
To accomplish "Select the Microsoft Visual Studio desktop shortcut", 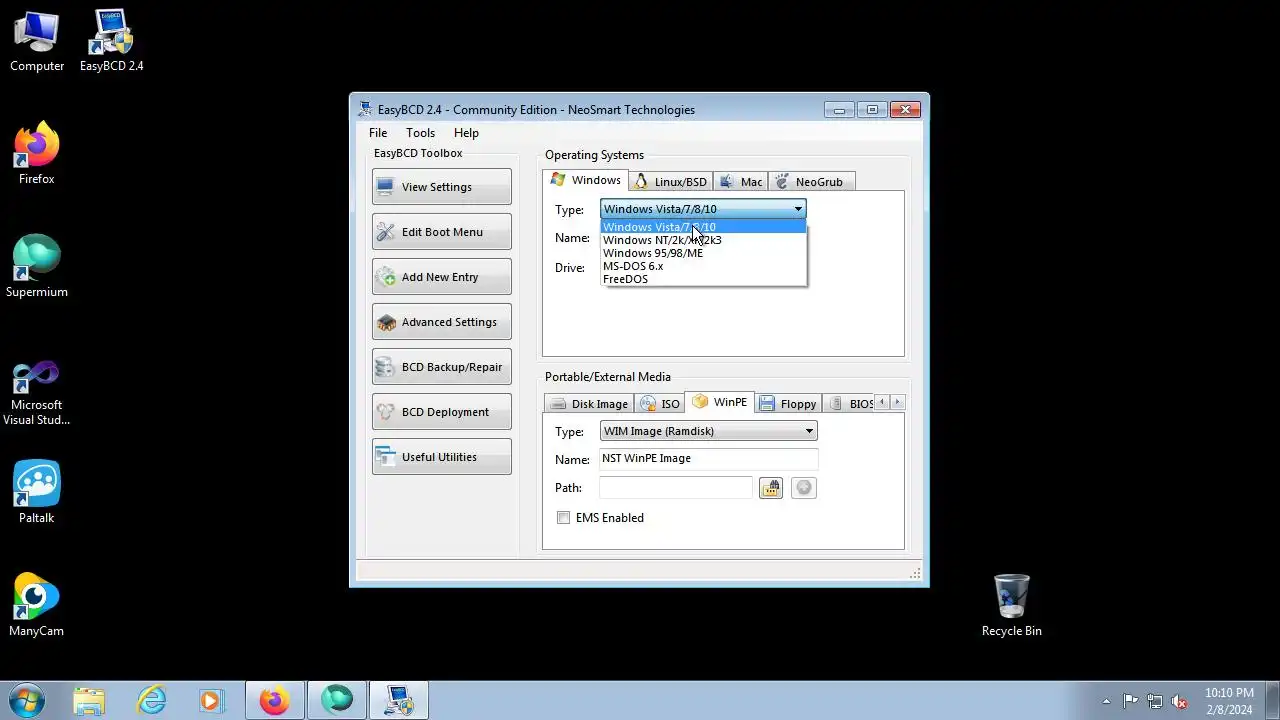I will pyautogui.click(x=37, y=393).
